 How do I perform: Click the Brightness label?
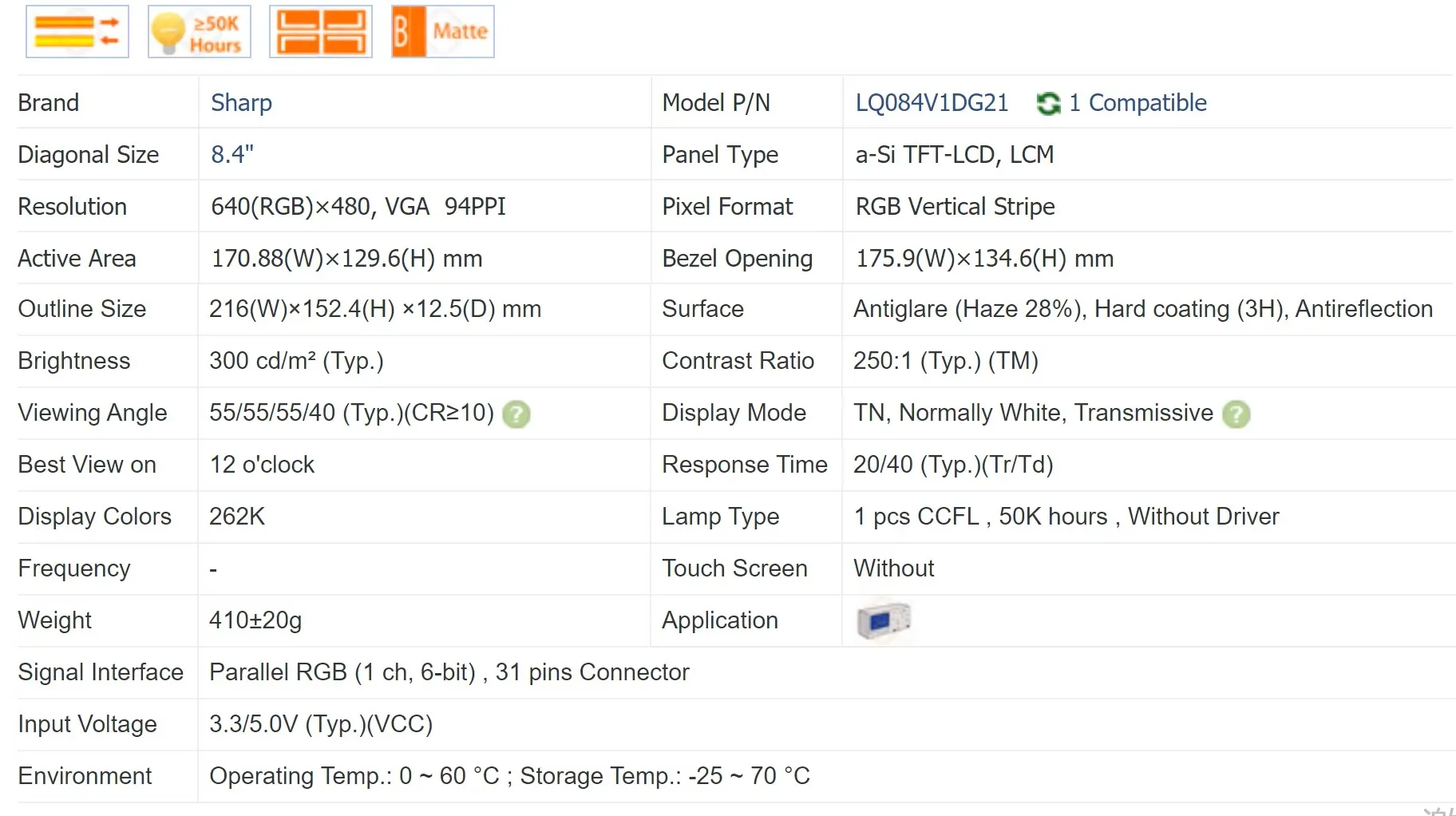click(74, 361)
